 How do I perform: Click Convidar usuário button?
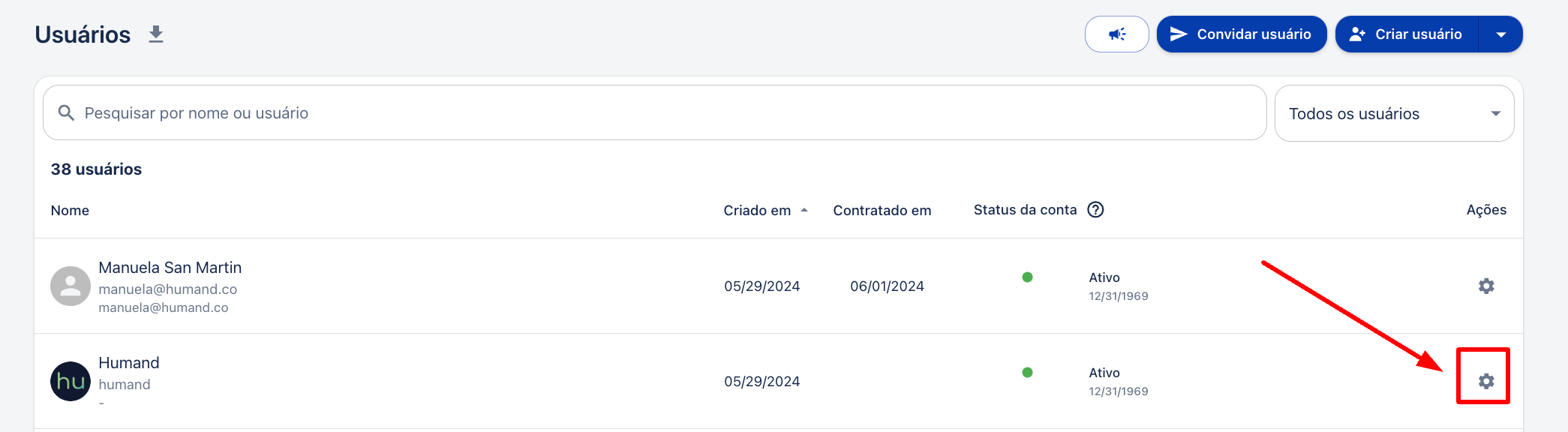1242,34
